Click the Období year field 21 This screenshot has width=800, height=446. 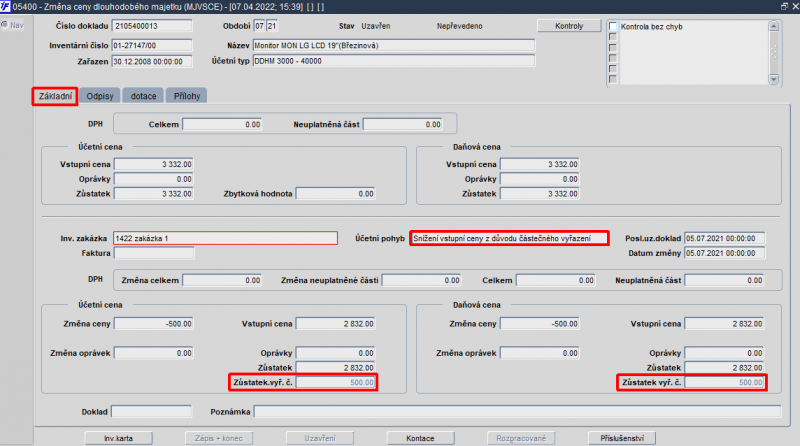click(272, 26)
